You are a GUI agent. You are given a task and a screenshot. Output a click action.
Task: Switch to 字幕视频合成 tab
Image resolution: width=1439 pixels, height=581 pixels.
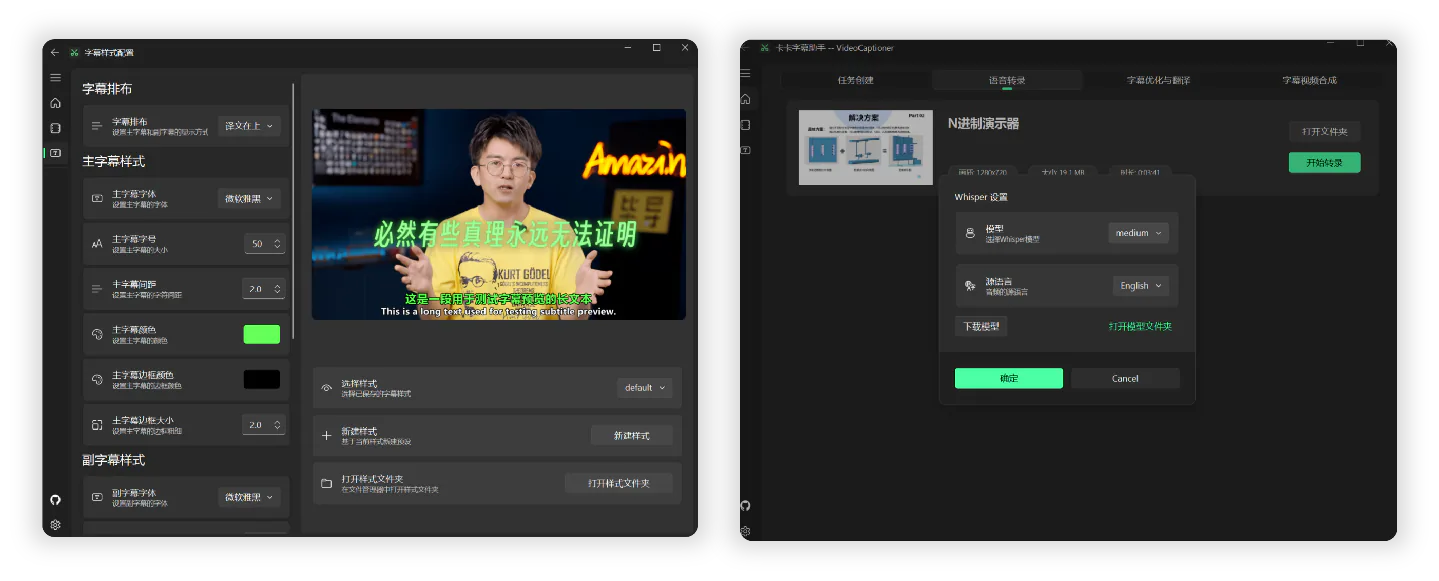(x=1309, y=80)
